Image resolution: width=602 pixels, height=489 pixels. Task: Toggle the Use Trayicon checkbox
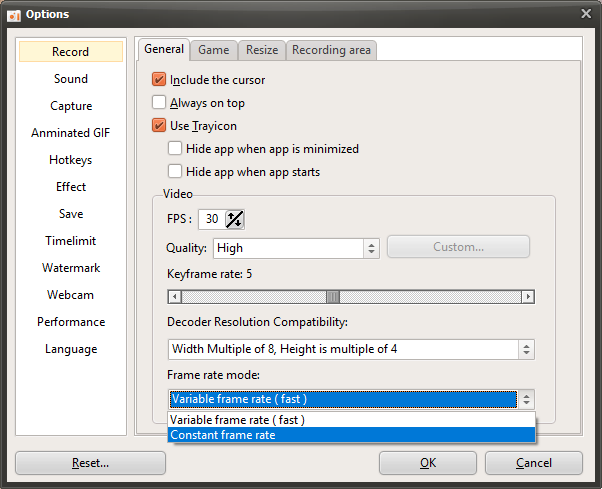pyautogui.click(x=159, y=126)
